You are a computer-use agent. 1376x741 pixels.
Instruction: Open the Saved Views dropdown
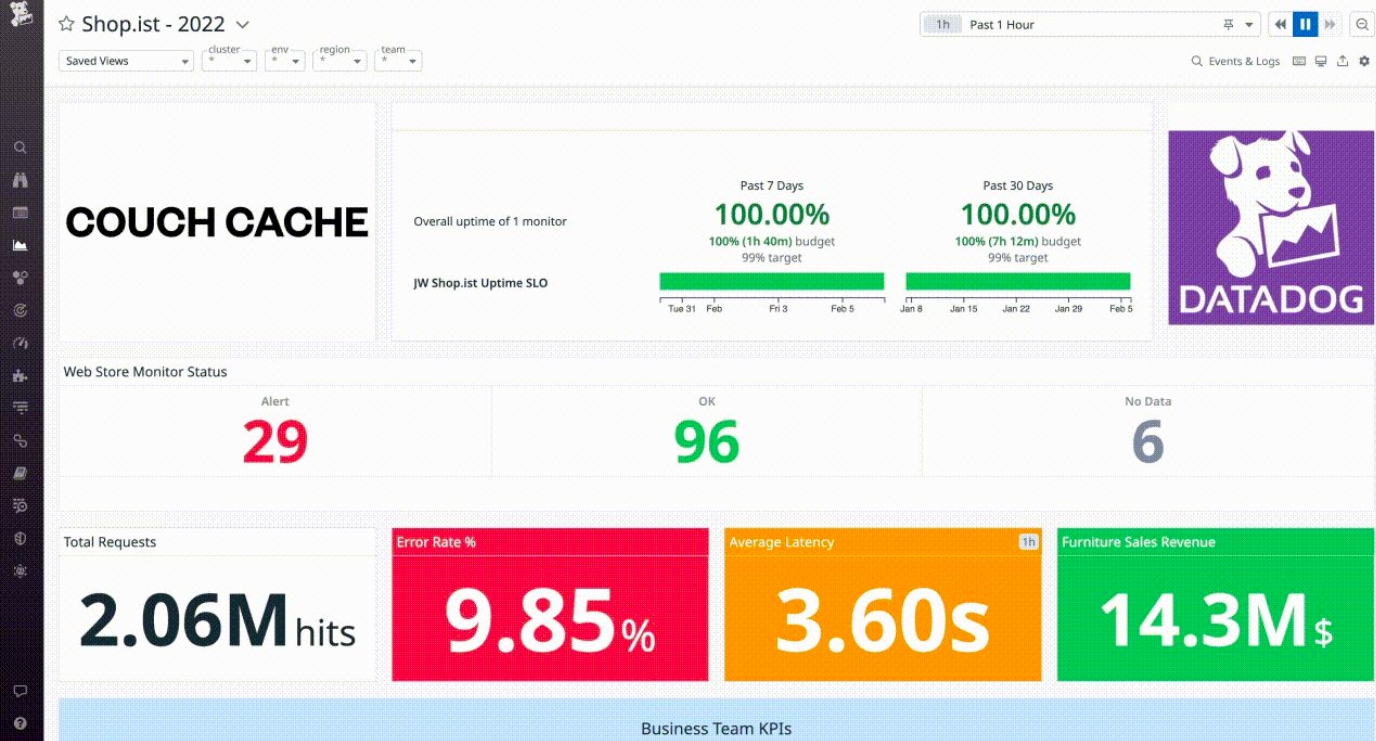tap(126, 61)
